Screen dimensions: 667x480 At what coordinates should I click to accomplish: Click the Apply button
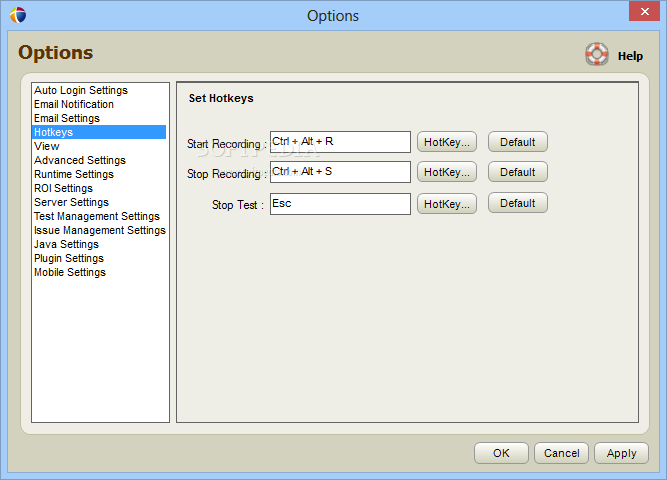tap(621, 453)
